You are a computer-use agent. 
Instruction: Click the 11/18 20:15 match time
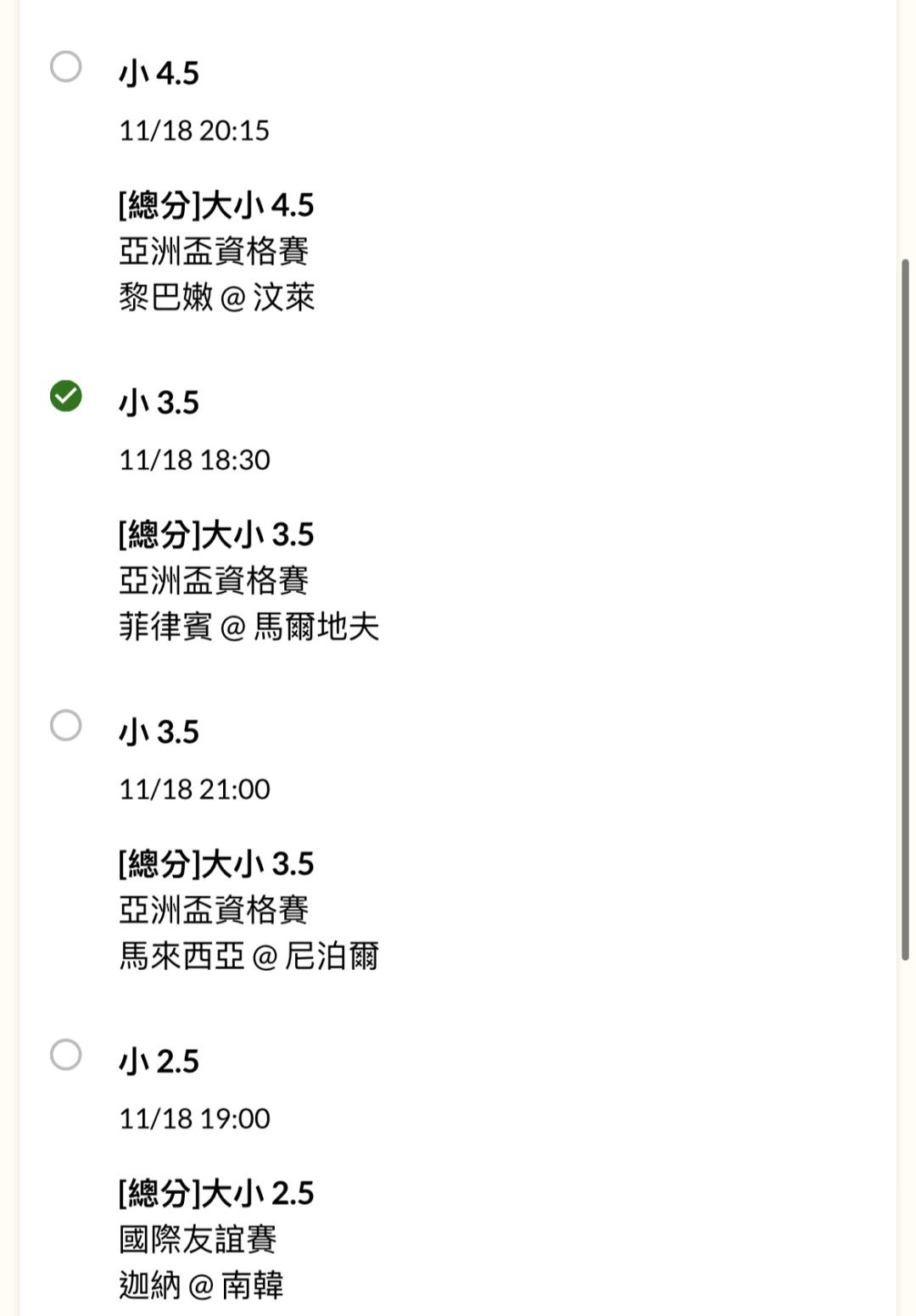click(x=194, y=131)
